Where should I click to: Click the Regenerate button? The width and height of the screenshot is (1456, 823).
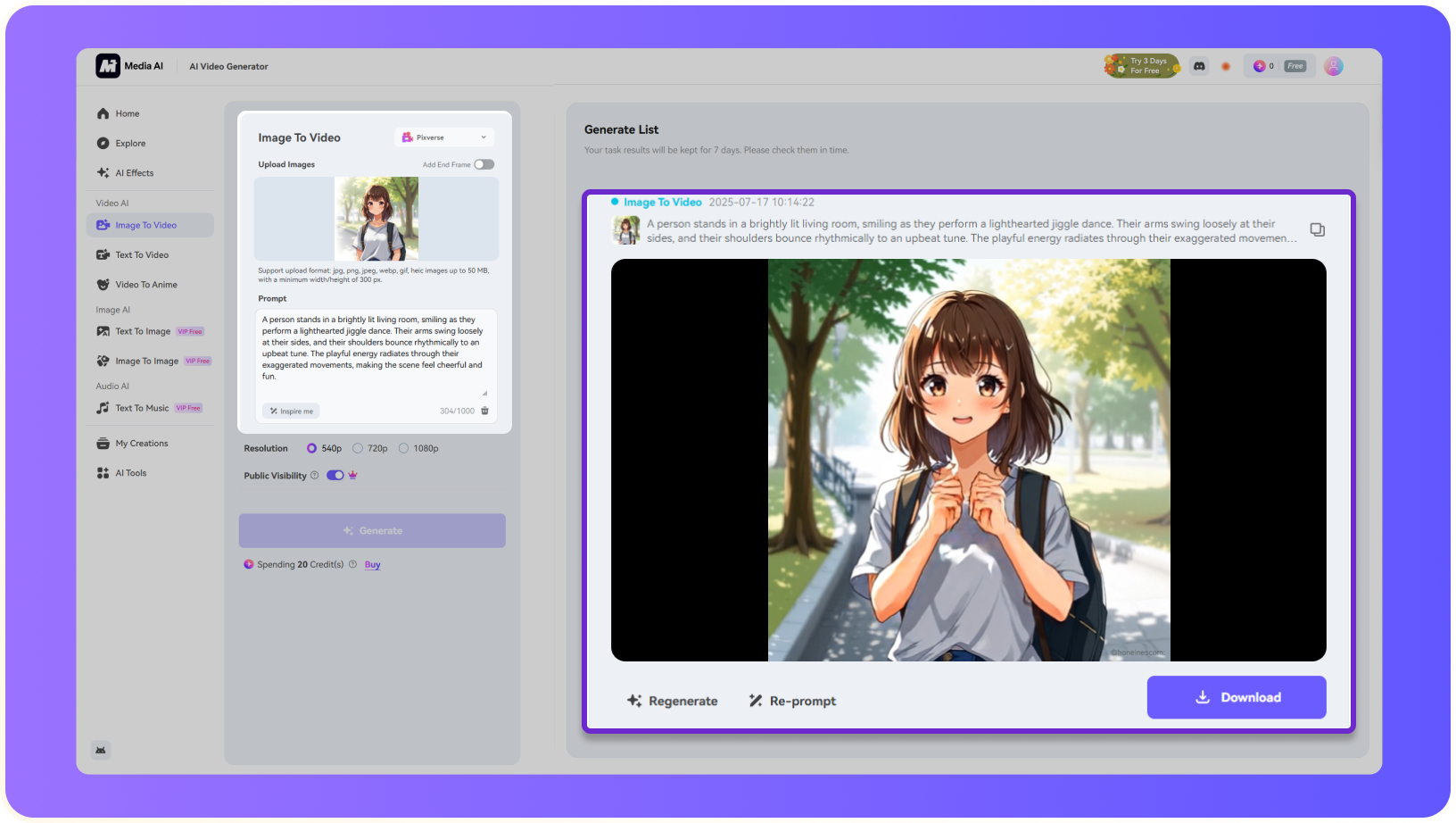coord(672,701)
